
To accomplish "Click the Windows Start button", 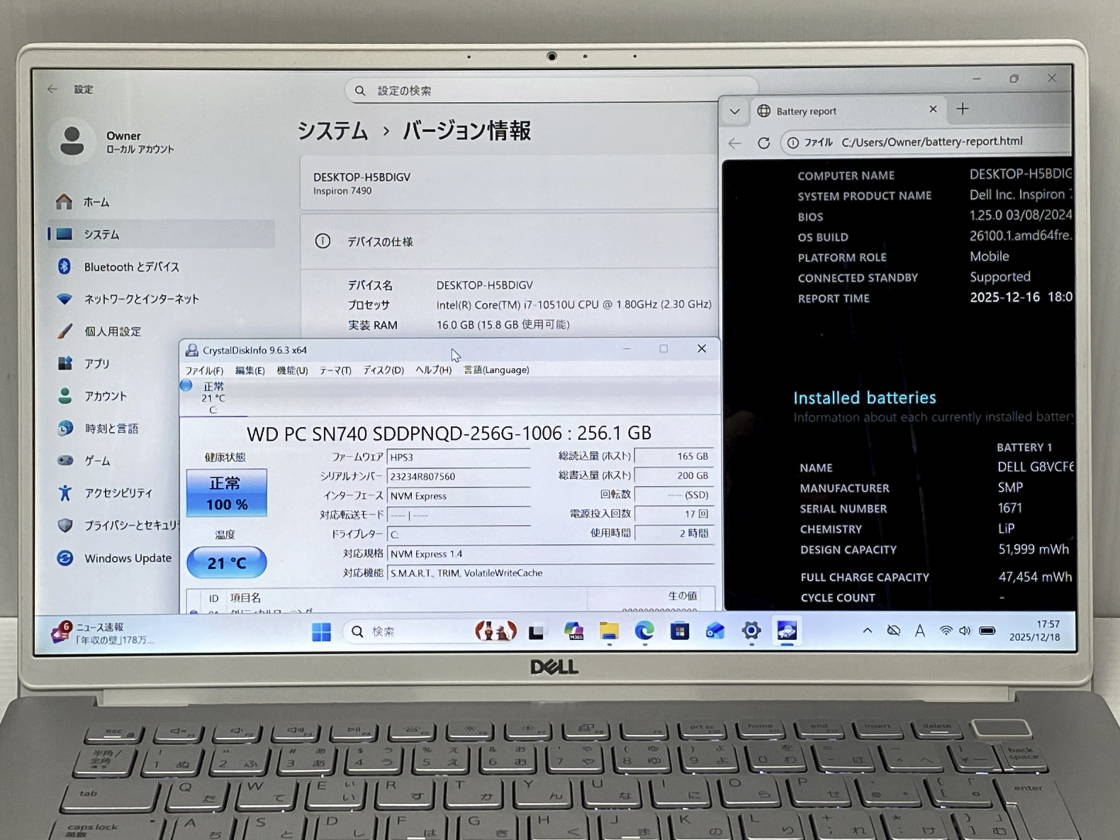I will tap(321, 632).
